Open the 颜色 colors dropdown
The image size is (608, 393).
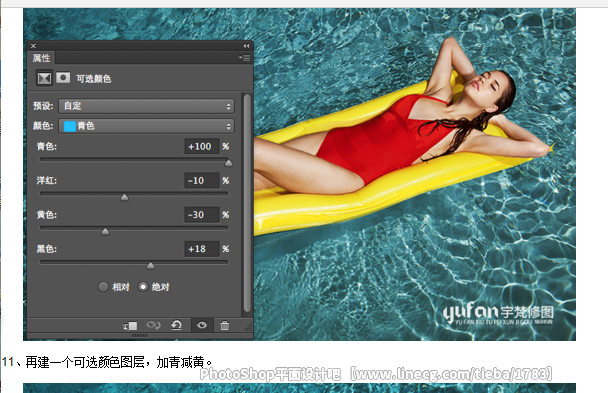[147, 126]
